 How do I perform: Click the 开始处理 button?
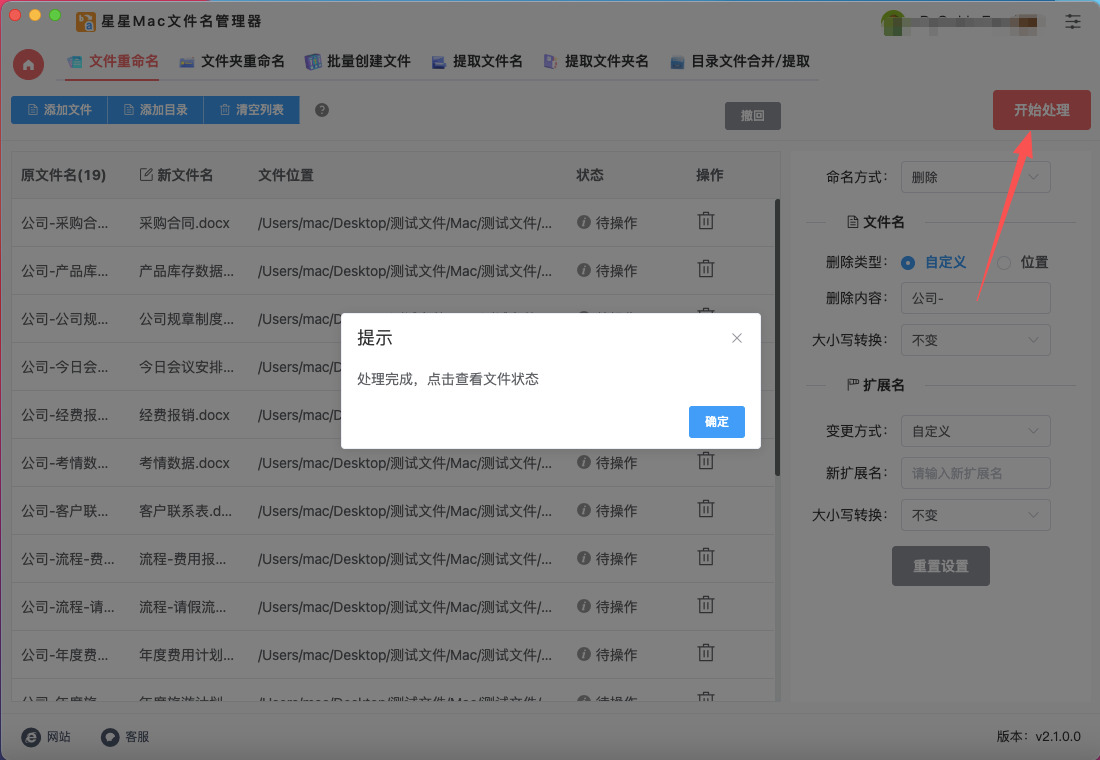tap(1041, 110)
